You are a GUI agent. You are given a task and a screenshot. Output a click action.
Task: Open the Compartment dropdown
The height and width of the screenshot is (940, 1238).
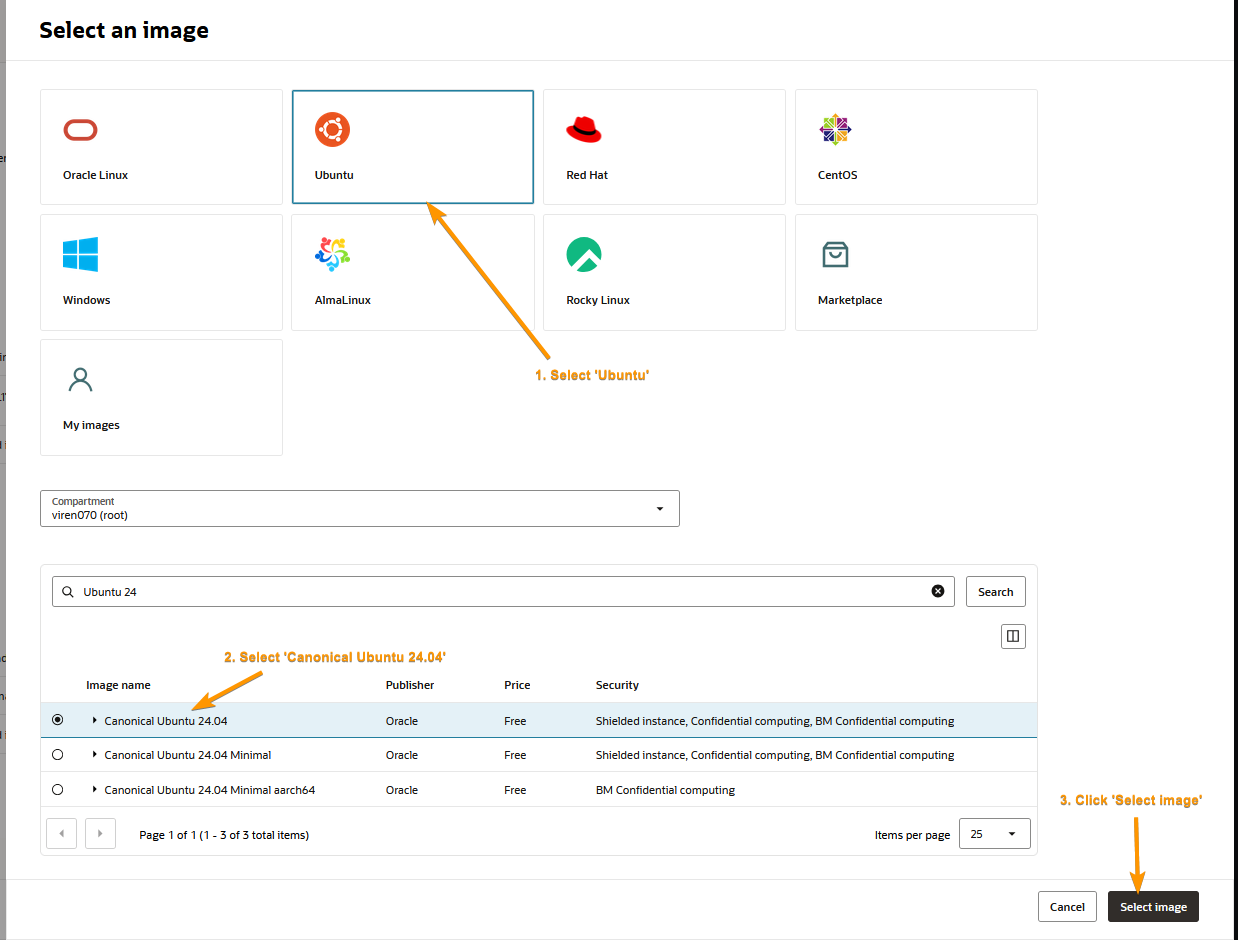coord(360,508)
